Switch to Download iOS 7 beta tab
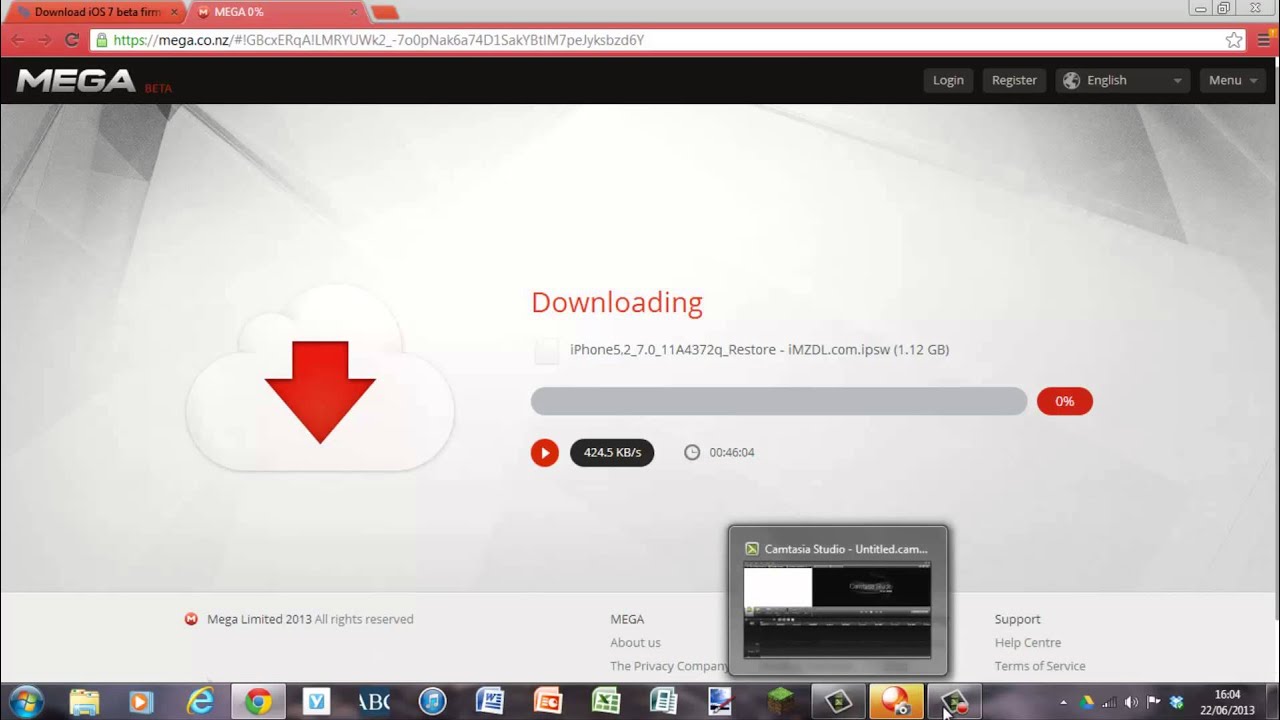Screen dimensions: 1280x720 click(97, 12)
